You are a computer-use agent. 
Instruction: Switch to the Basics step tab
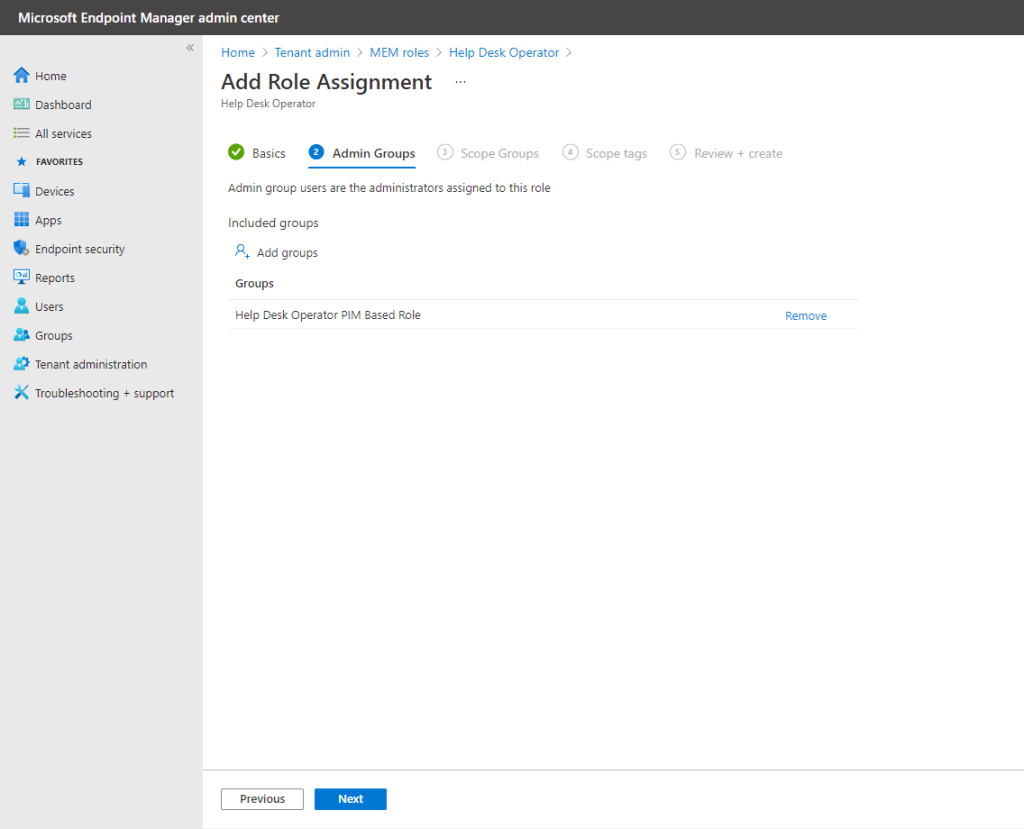point(257,153)
